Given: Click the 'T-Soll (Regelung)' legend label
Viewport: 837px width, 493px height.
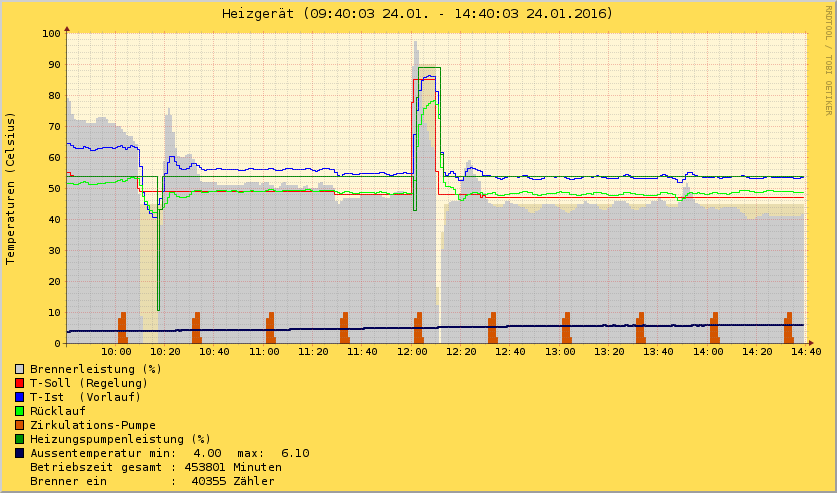Looking at the screenshot, I should 89,383.
